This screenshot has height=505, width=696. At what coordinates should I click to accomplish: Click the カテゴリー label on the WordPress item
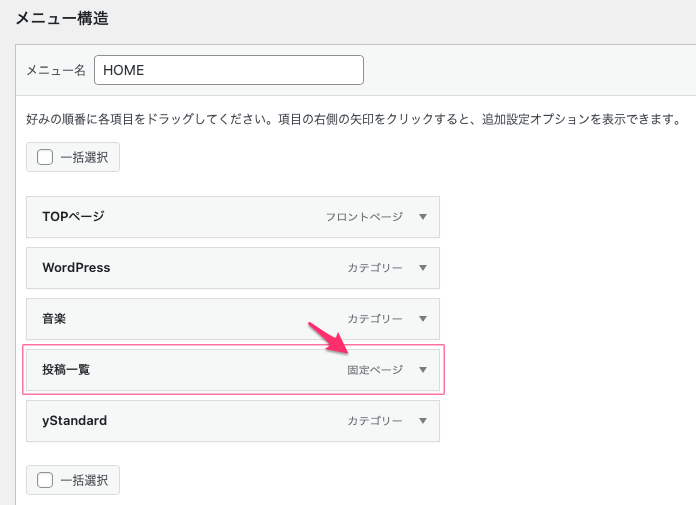375,268
